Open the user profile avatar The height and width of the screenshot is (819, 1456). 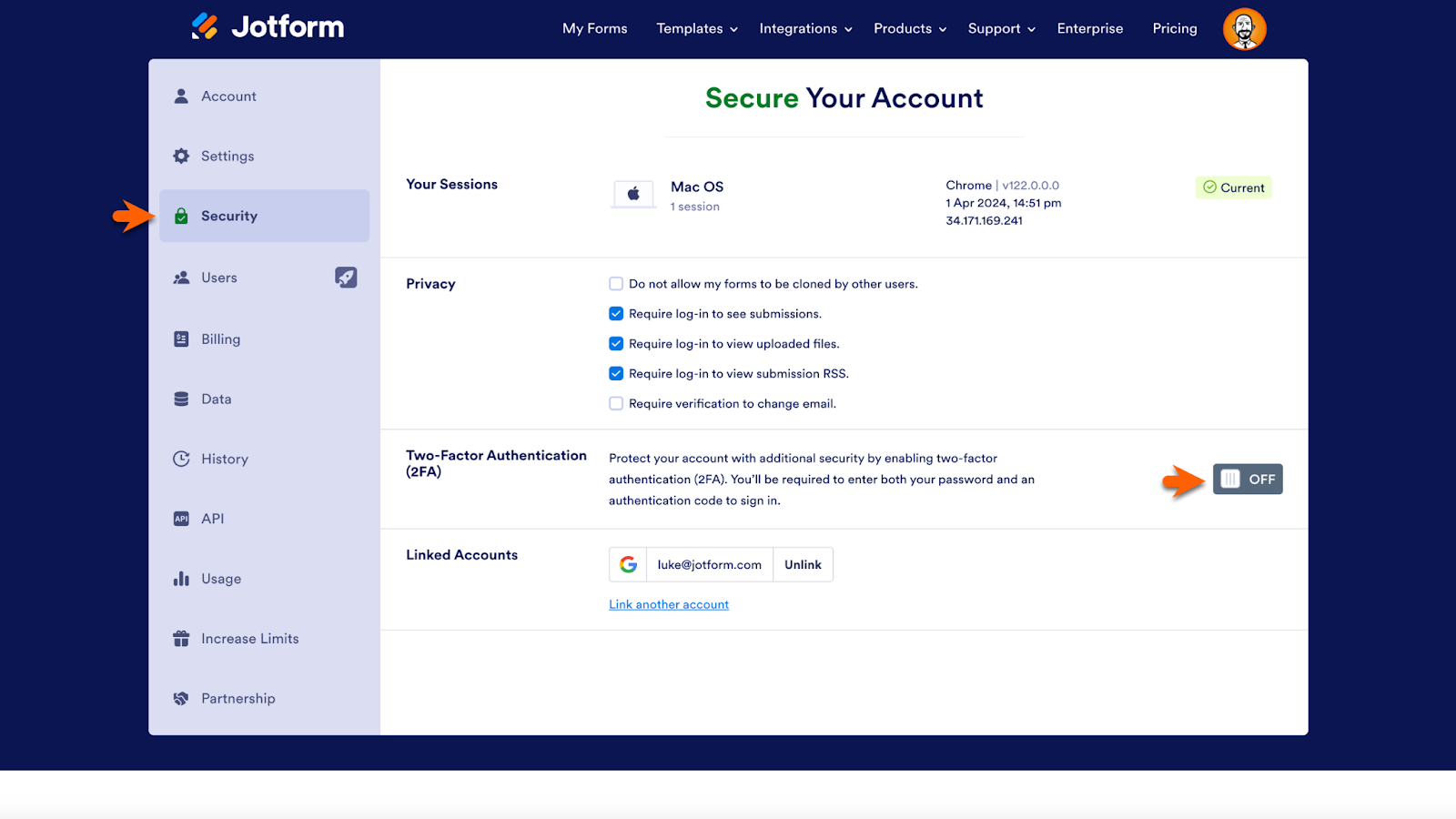point(1244,29)
